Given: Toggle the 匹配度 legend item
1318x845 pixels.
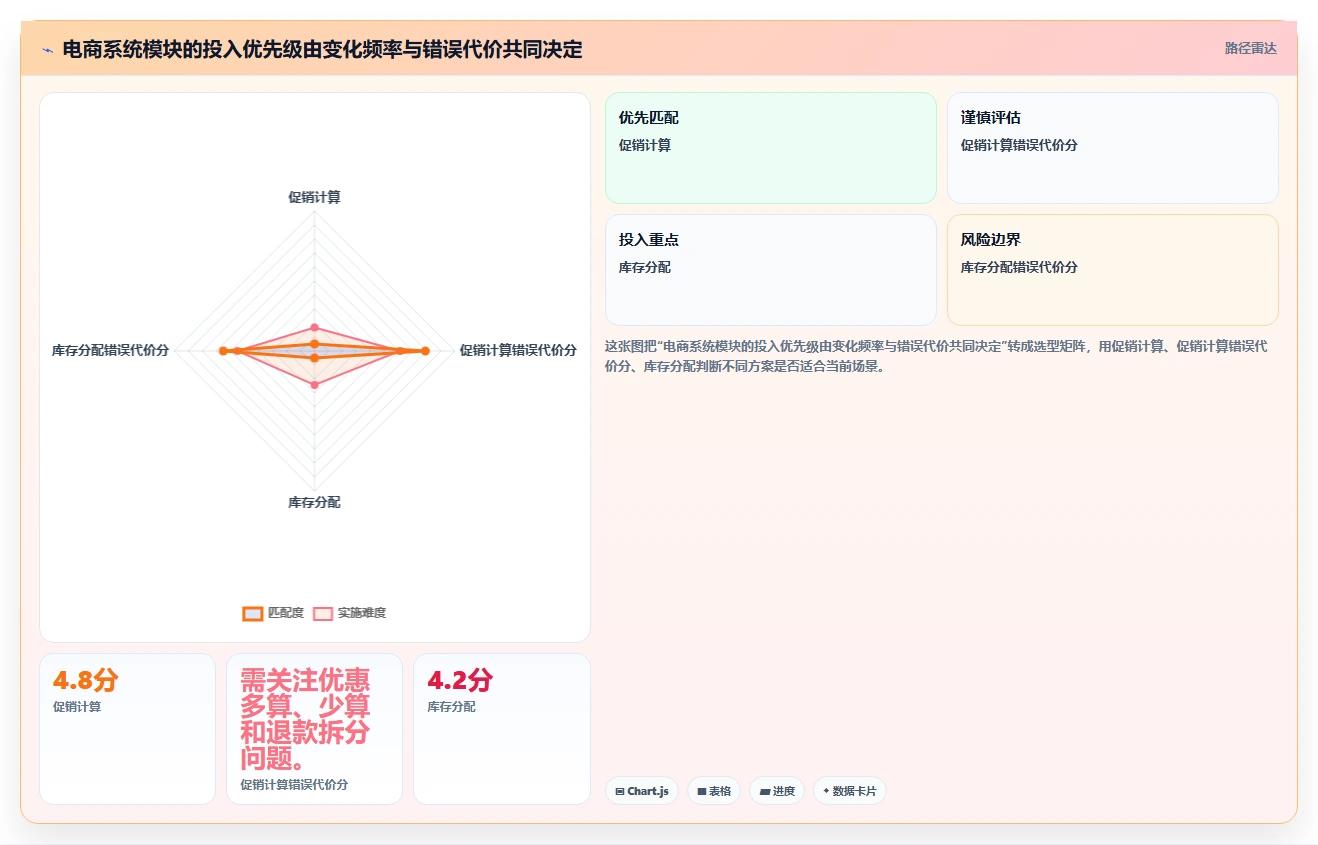Looking at the screenshot, I should pos(273,613).
